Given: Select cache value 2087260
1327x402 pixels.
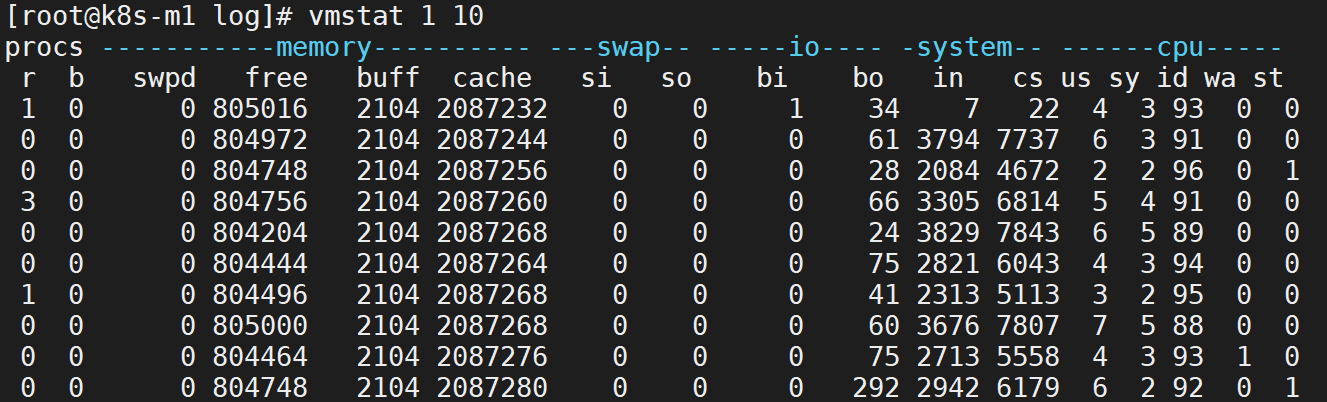Looking at the screenshot, I should point(492,202).
